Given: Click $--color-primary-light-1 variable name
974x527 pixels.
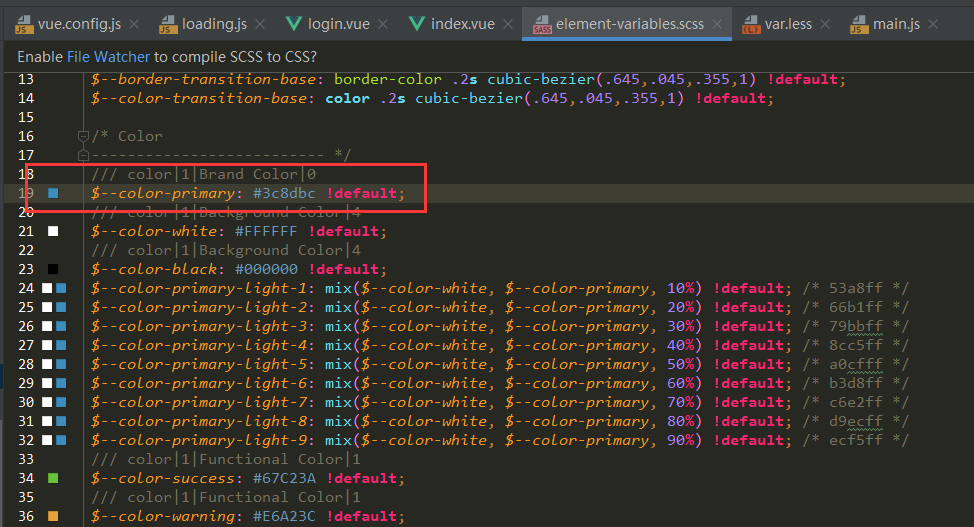Looking at the screenshot, I should (x=199, y=288).
